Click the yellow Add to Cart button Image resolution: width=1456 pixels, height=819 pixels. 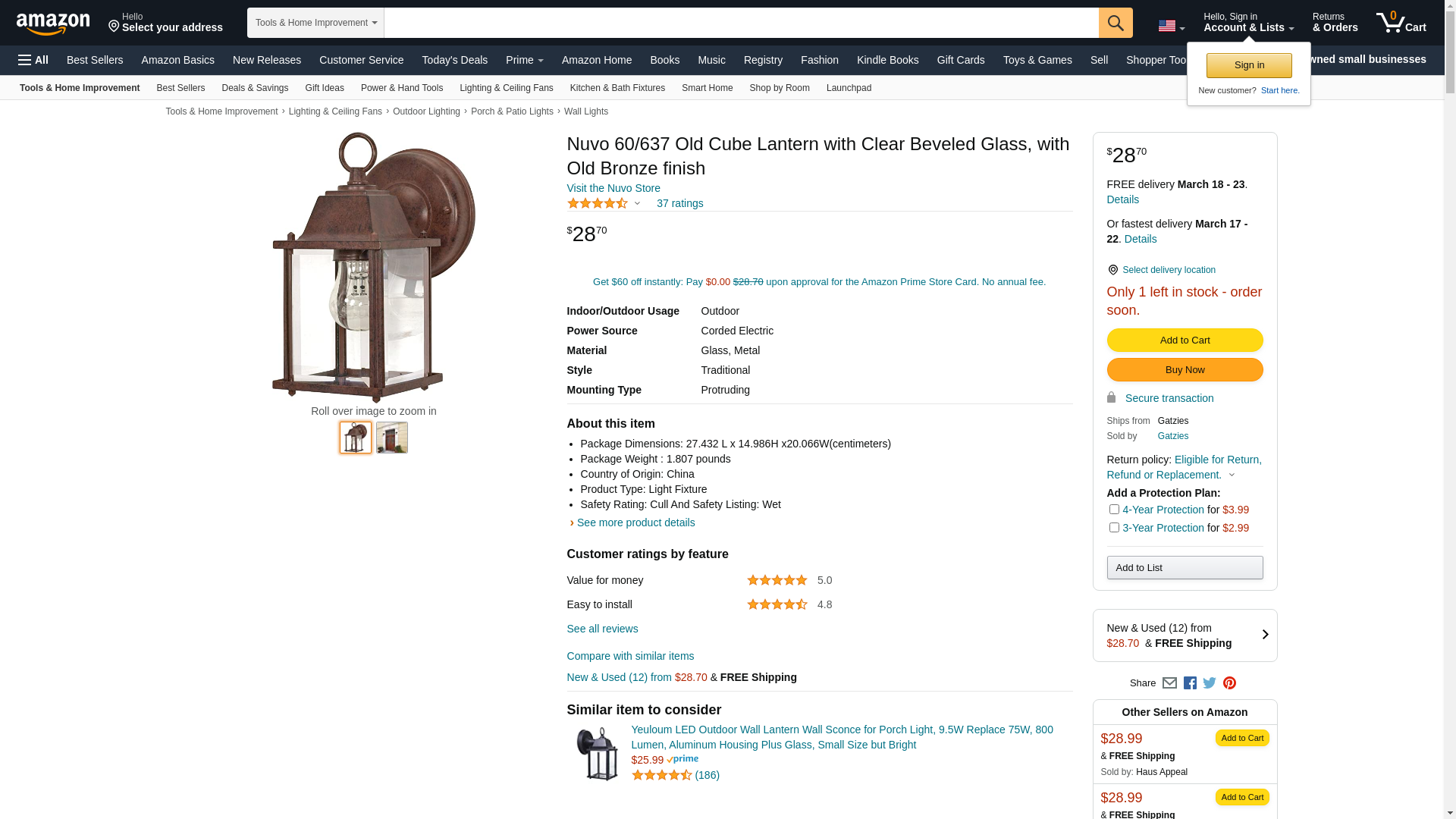pyautogui.click(x=1185, y=340)
